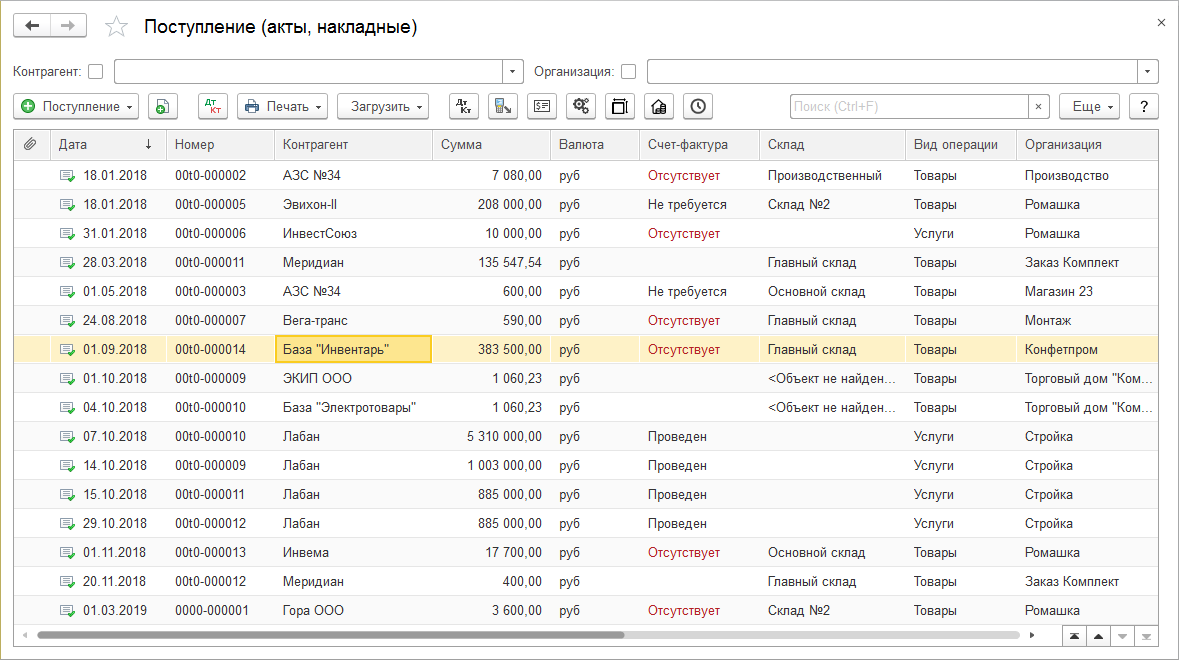Click the clock icon in the toolbar
The image size is (1179, 660).
point(698,106)
